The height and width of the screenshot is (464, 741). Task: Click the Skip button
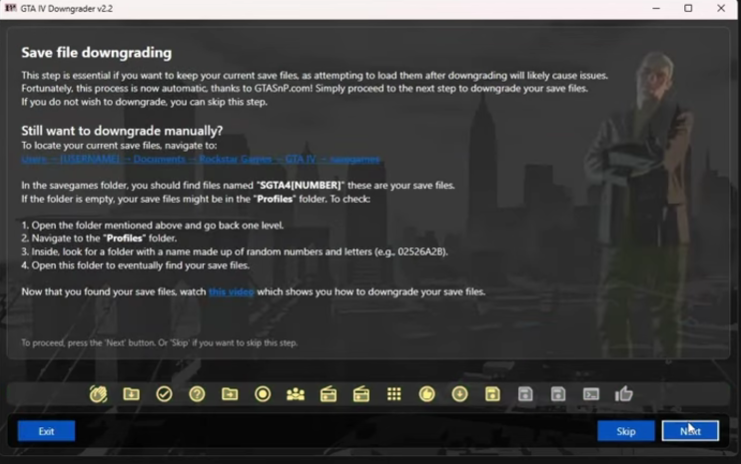626,431
